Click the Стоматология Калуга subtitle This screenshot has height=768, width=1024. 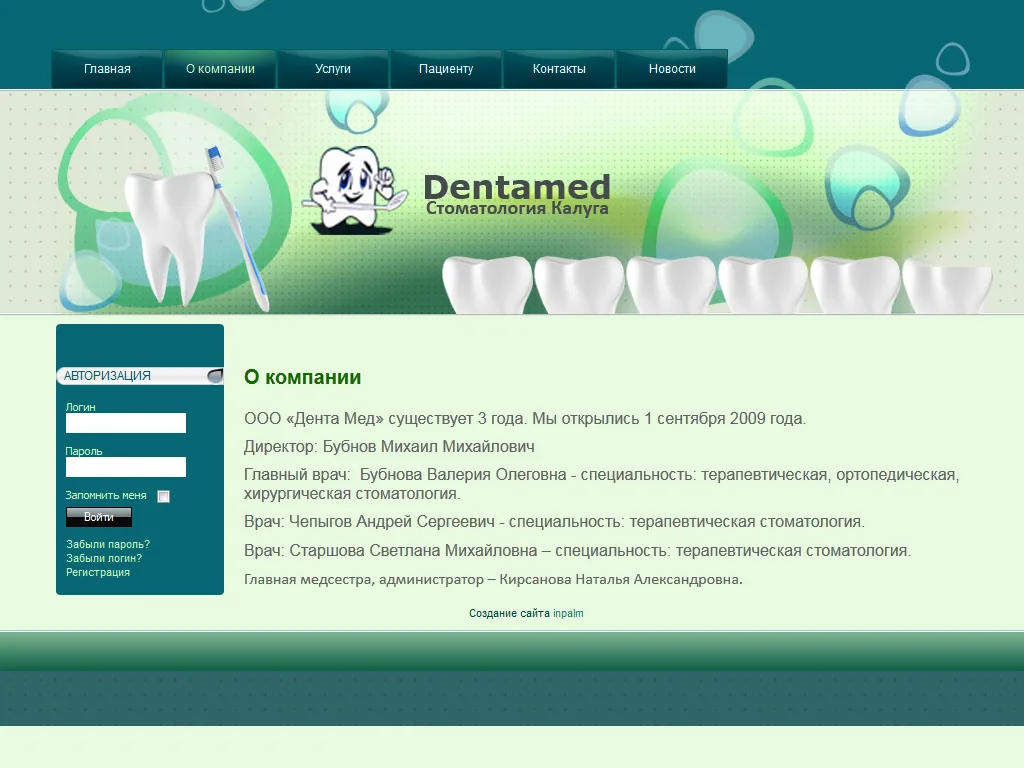(x=517, y=208)
